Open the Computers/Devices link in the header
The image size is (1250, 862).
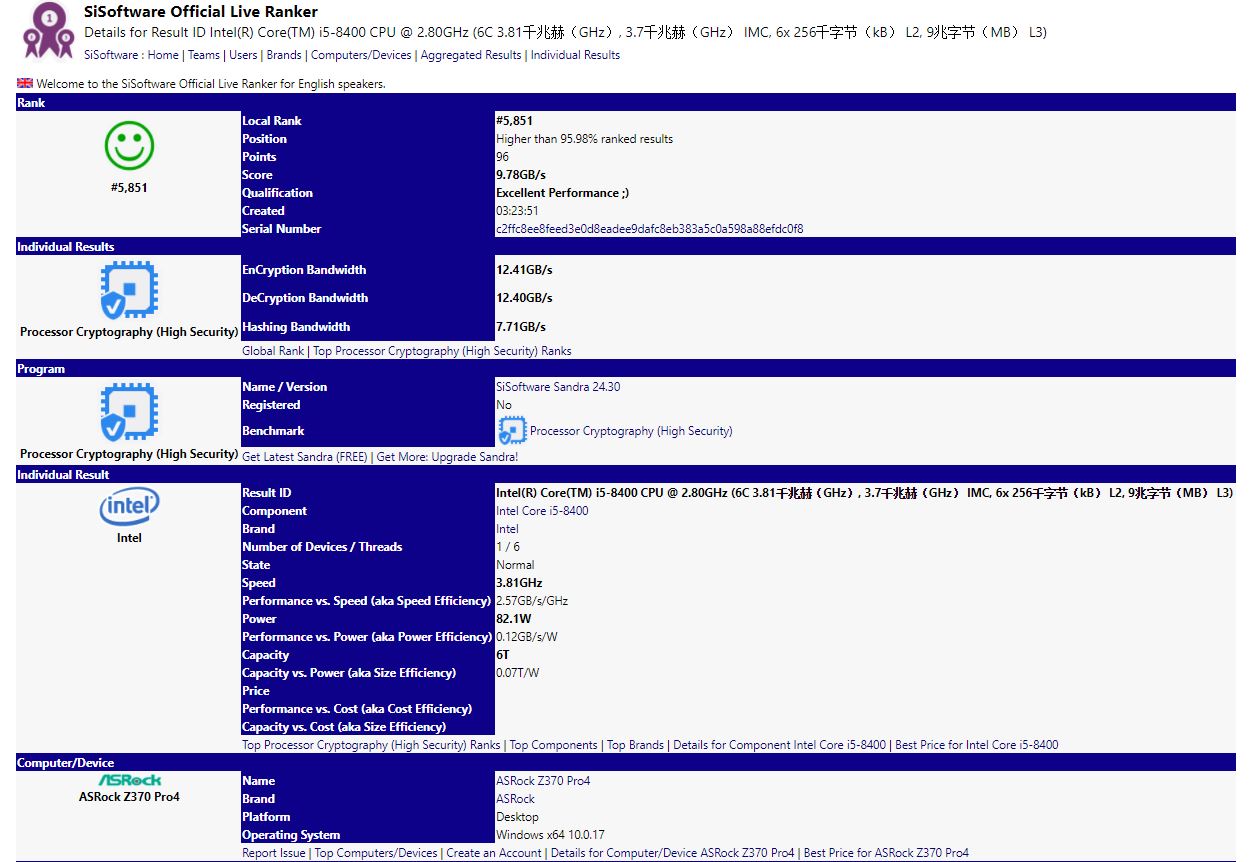(x=361, y=55)
